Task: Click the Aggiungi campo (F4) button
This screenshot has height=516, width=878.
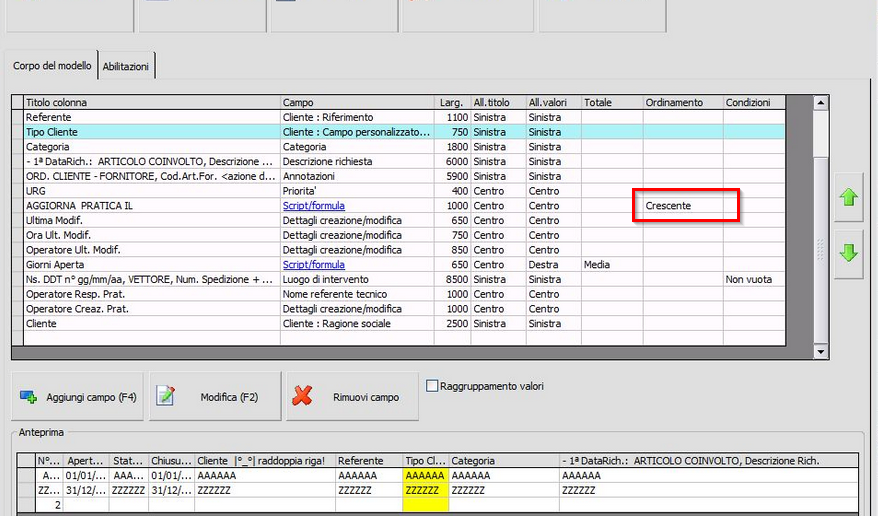Action: click(78, 397)
